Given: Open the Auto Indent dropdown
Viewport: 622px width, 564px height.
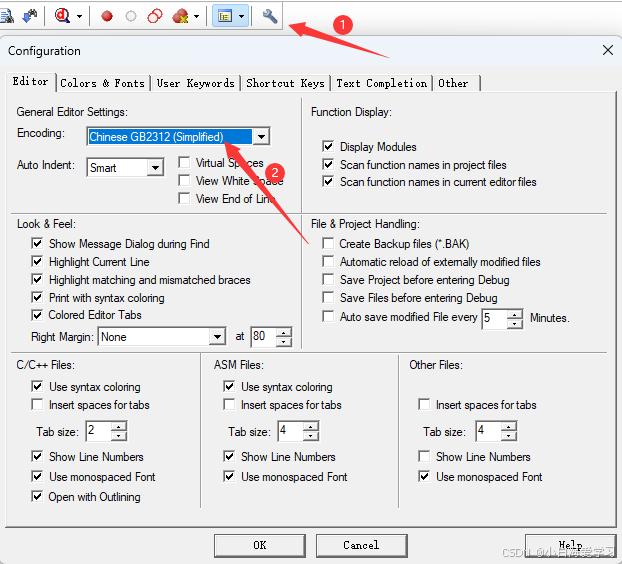Looking at the screenshot, I should pos(155,168).
